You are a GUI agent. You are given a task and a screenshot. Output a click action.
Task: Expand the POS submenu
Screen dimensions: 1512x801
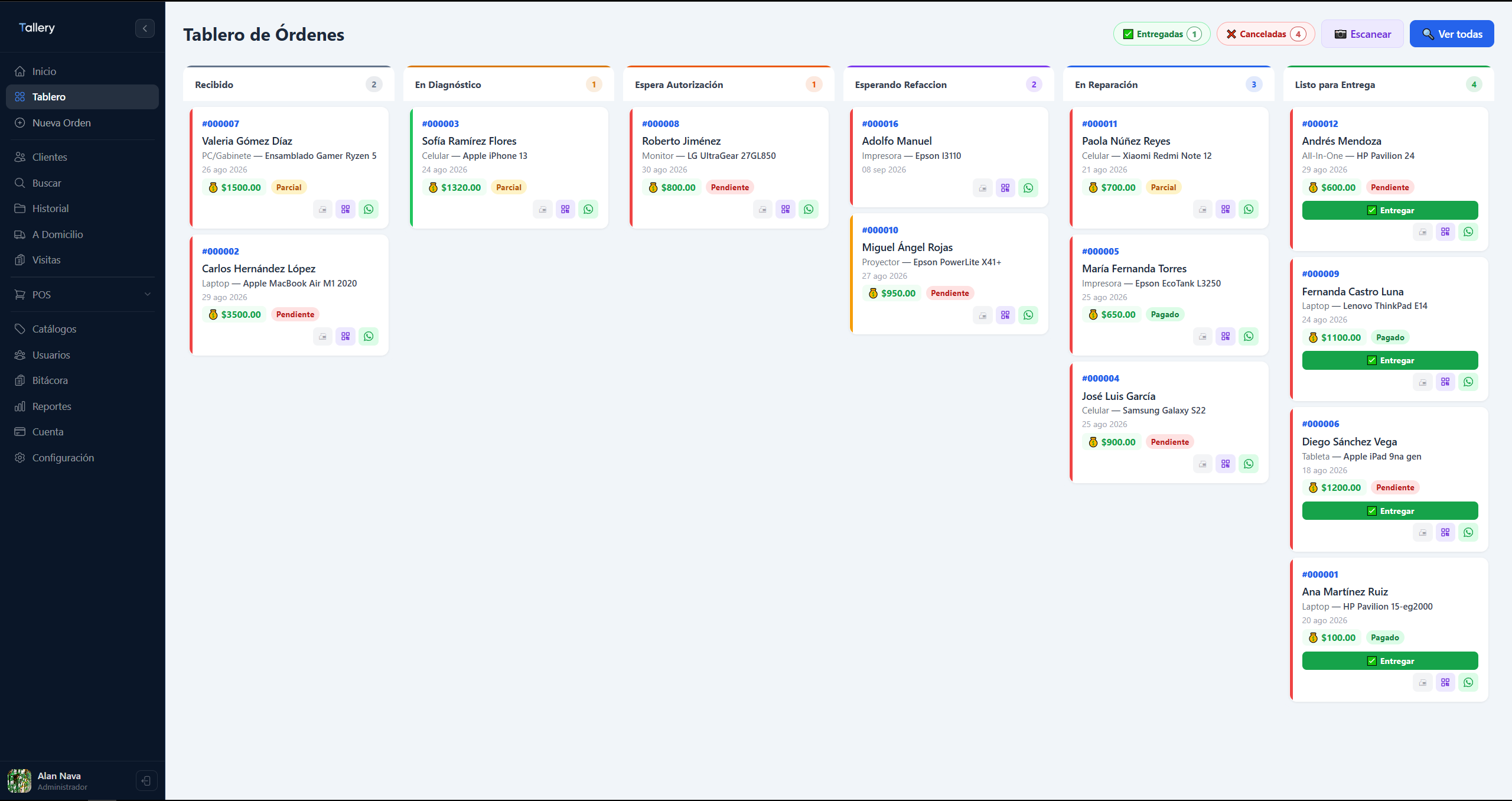tap(82, 294)
